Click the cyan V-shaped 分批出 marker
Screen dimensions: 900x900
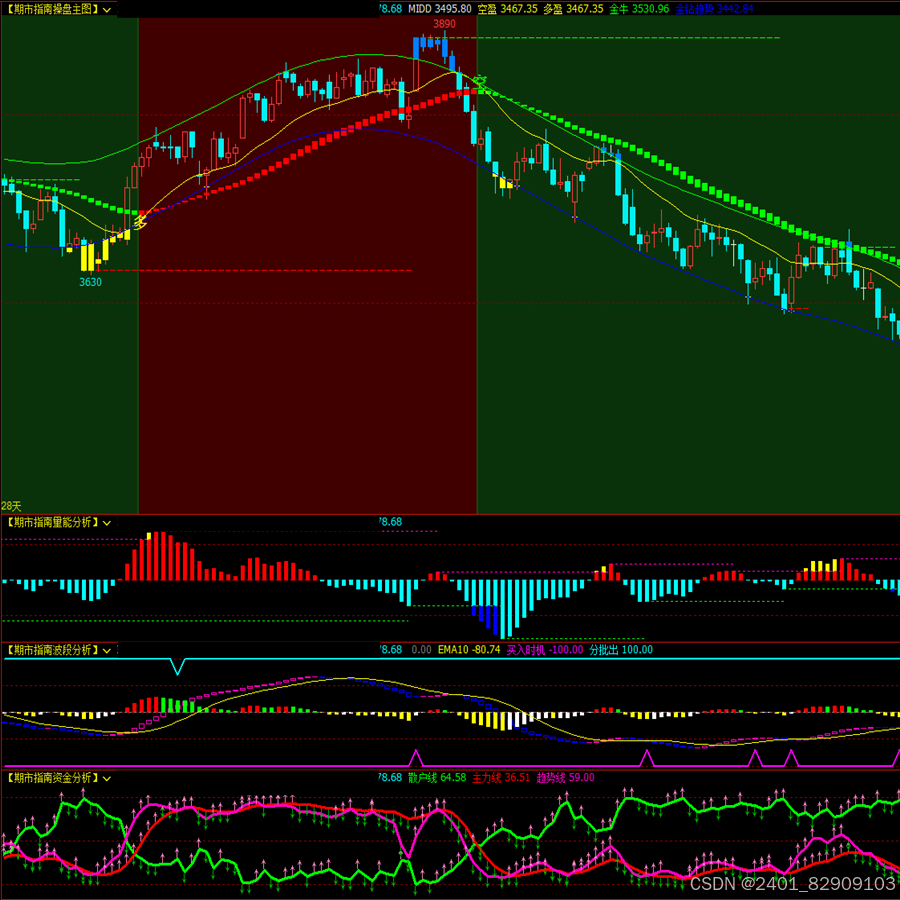[x=178, y=666]
